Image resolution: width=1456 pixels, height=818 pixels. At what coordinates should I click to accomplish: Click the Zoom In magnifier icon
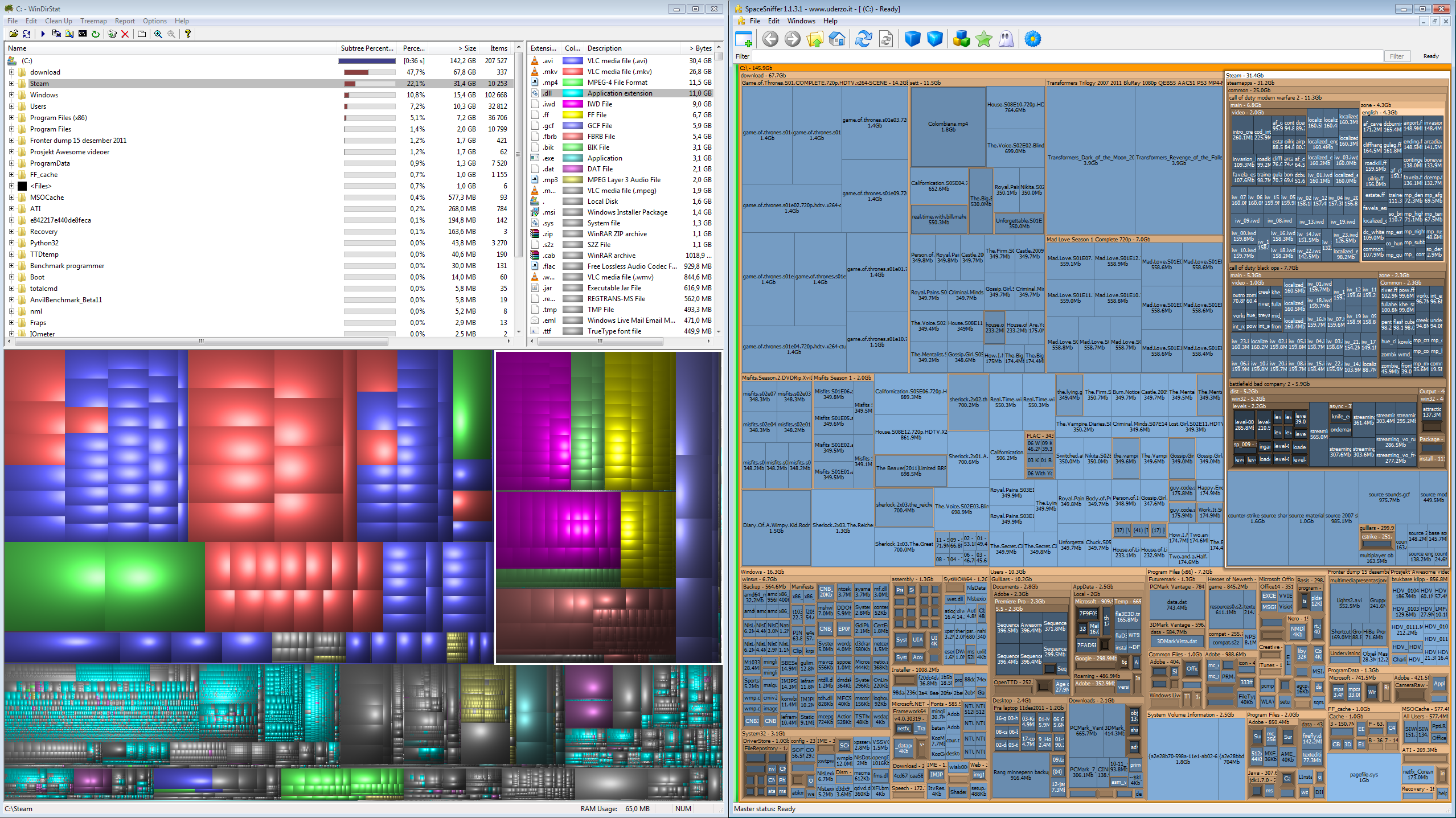[158, 34]
